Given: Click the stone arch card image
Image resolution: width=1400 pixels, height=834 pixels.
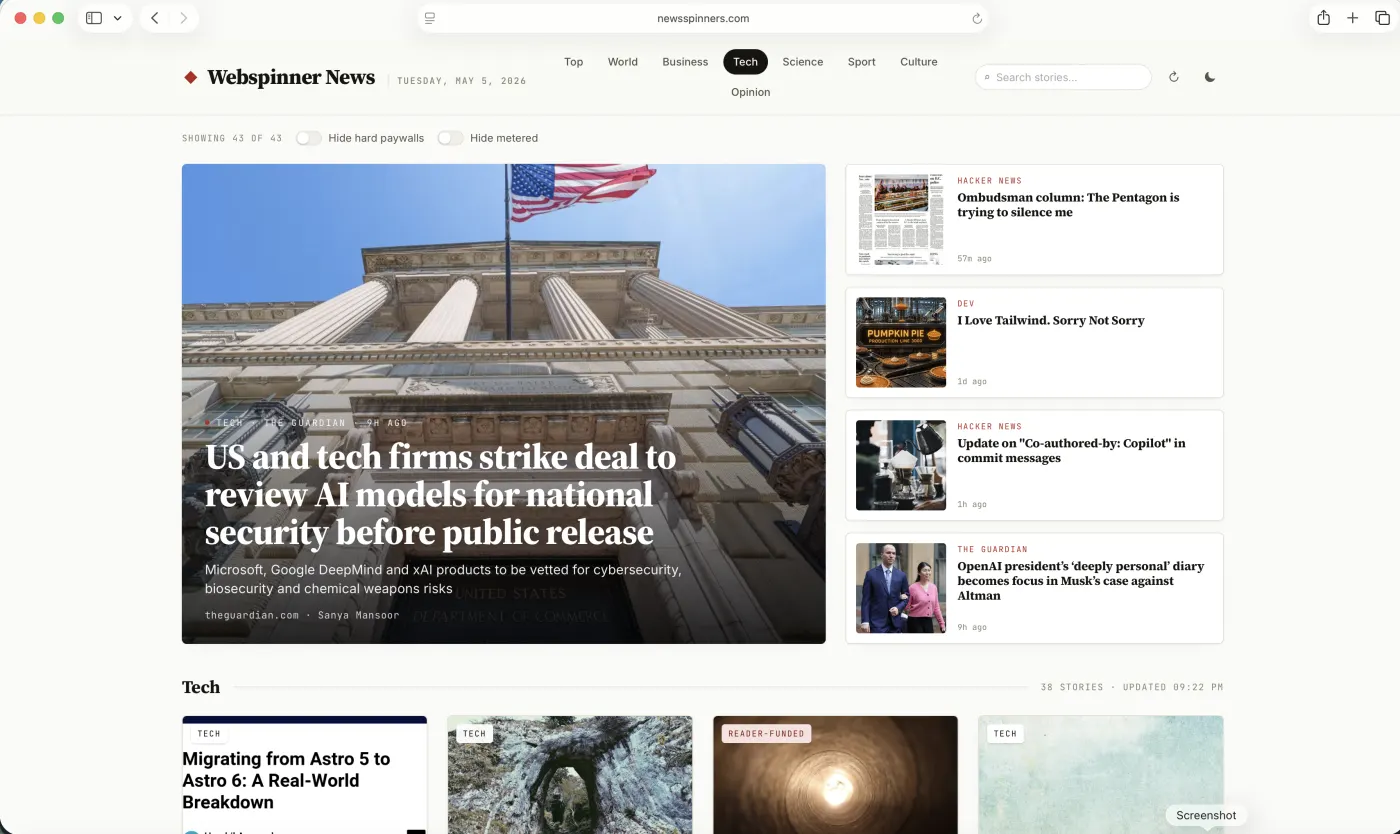Looking at the screenshot, I should tap(570, 775).
